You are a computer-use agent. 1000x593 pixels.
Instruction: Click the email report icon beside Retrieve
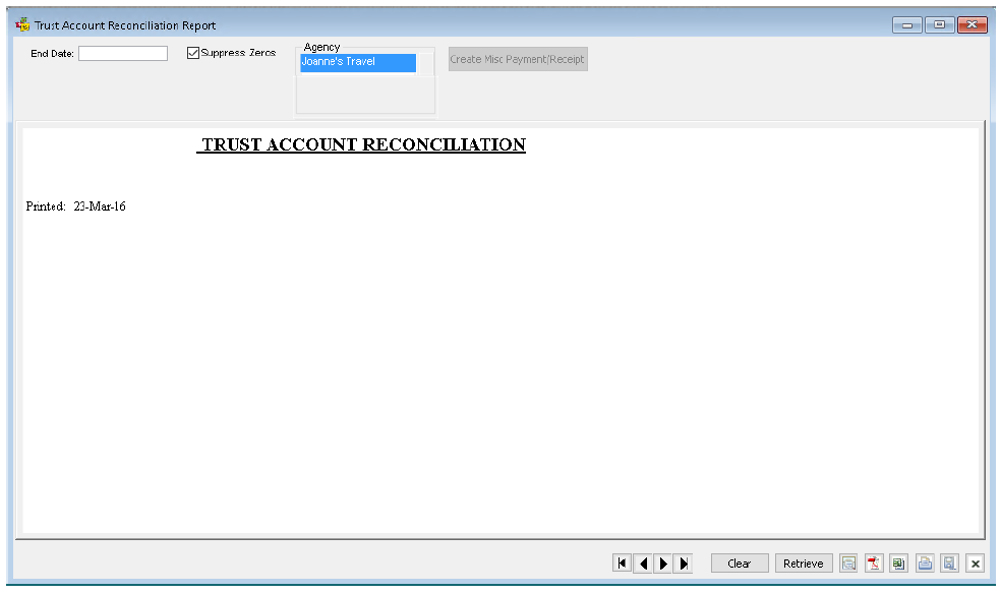848,564
